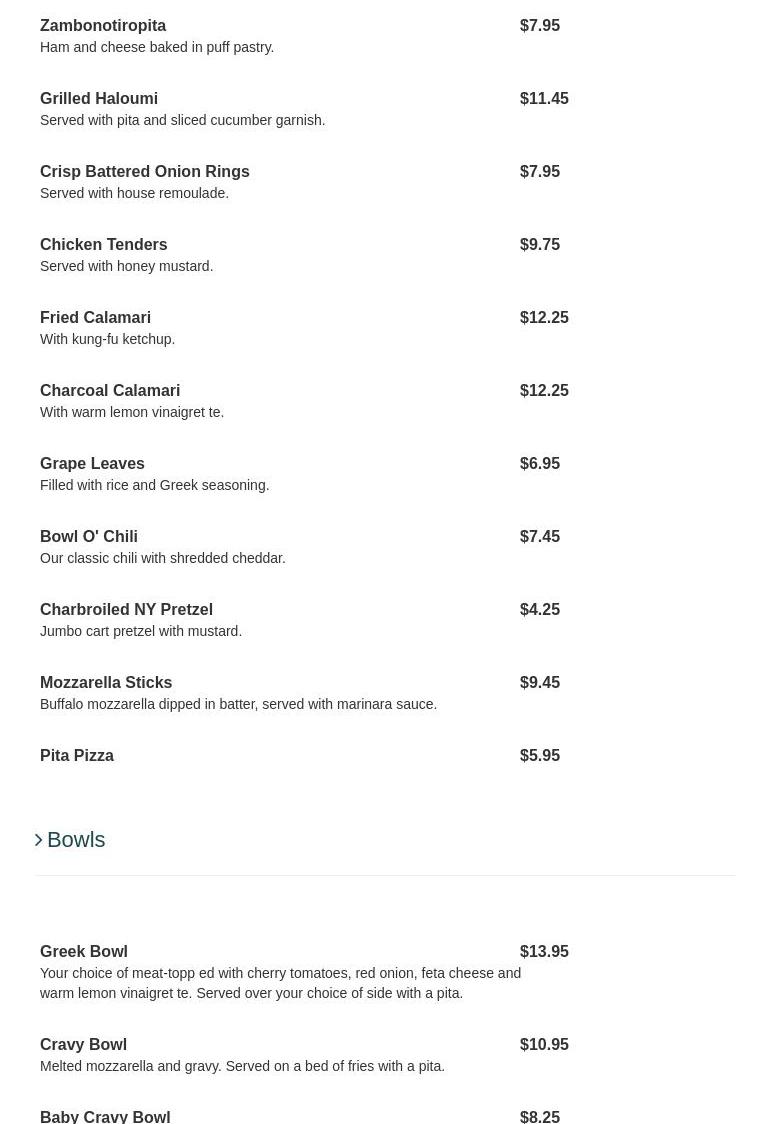
Task: Select Fried Calamari from the menu
Action: [96, 318]
